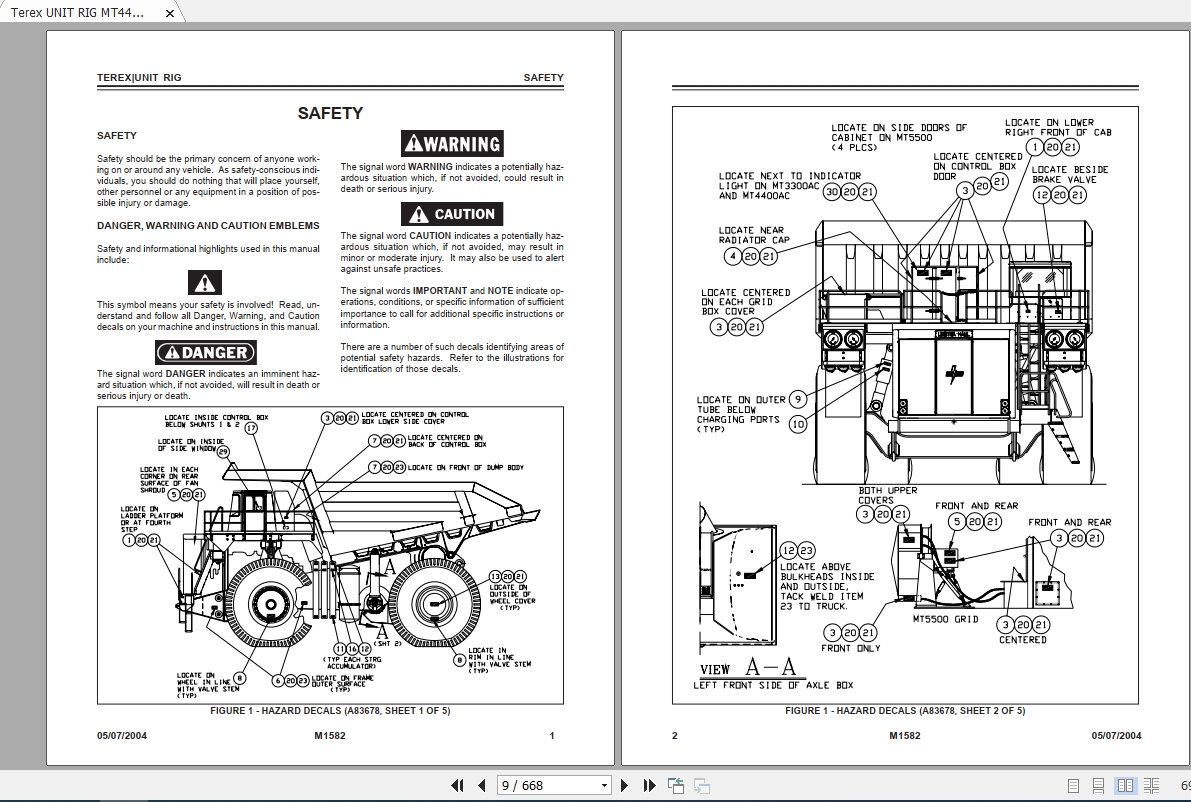Click 'LOCATE CENTERED ON EACH GRID BOX COVER' text
Screen dimensions: 1191x802
tap(746, 302)
